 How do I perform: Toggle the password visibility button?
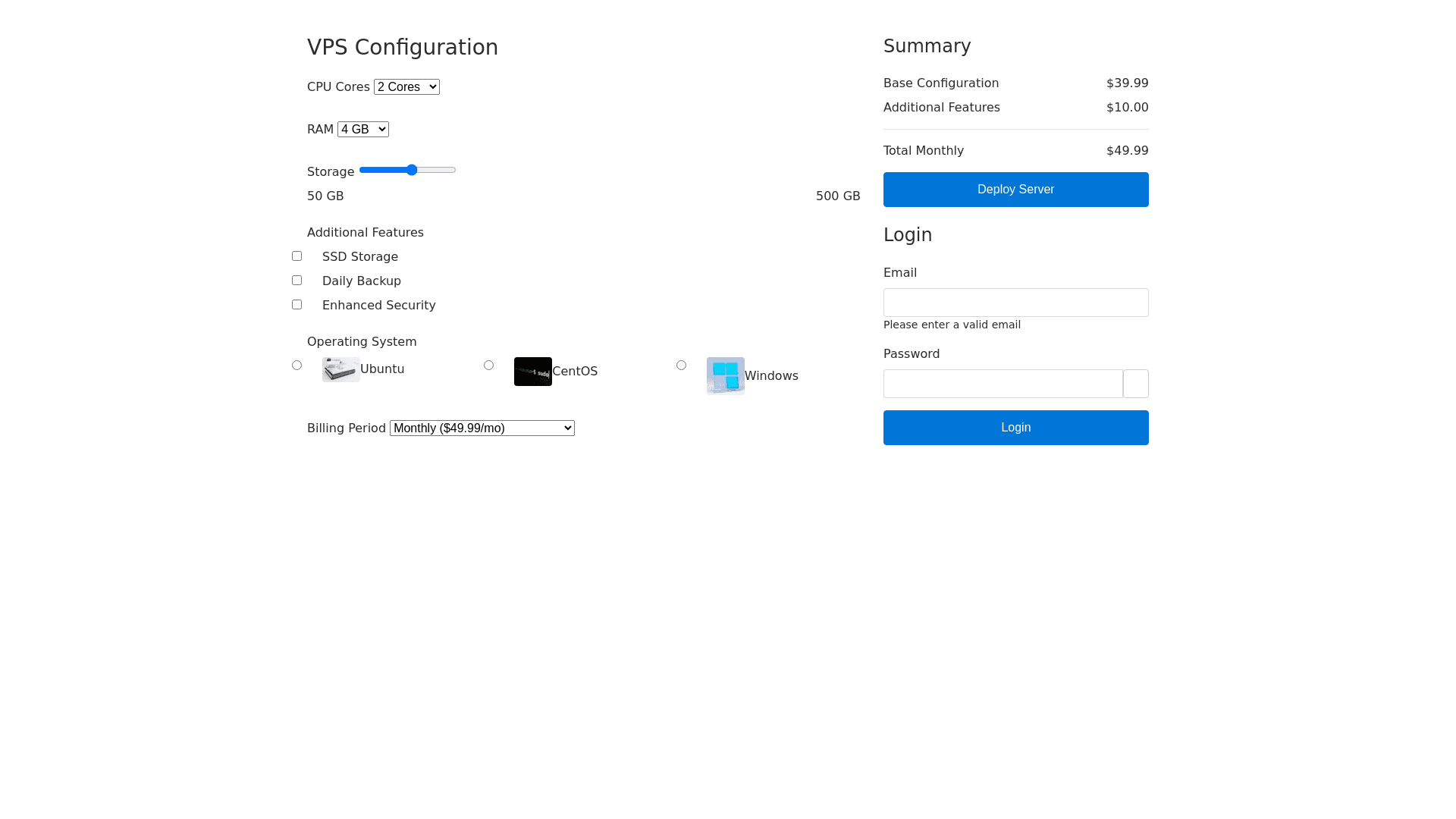[x=1135, y=384]
